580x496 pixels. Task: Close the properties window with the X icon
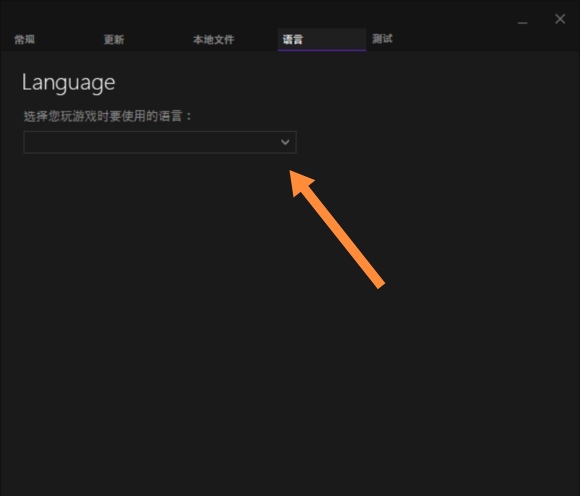coord(560,19)
